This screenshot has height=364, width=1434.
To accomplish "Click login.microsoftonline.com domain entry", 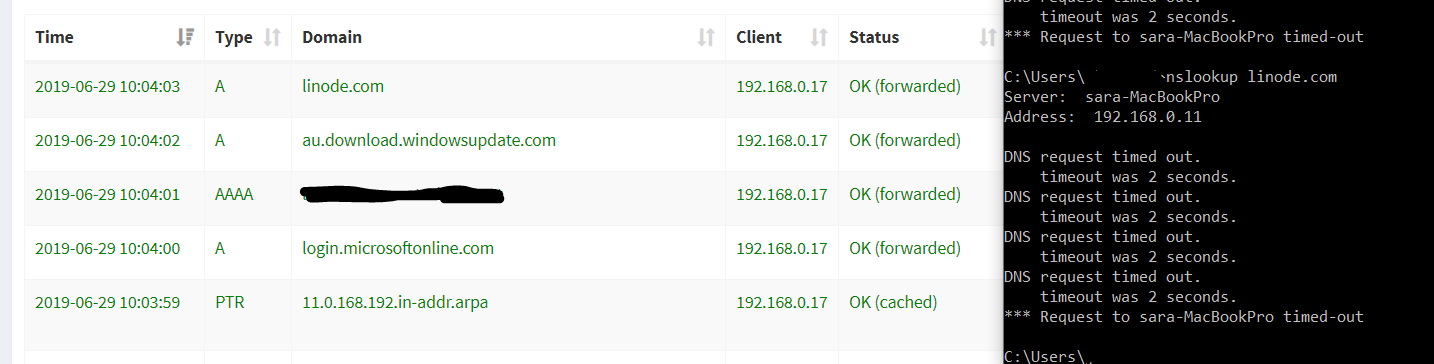I will point(398,248).
